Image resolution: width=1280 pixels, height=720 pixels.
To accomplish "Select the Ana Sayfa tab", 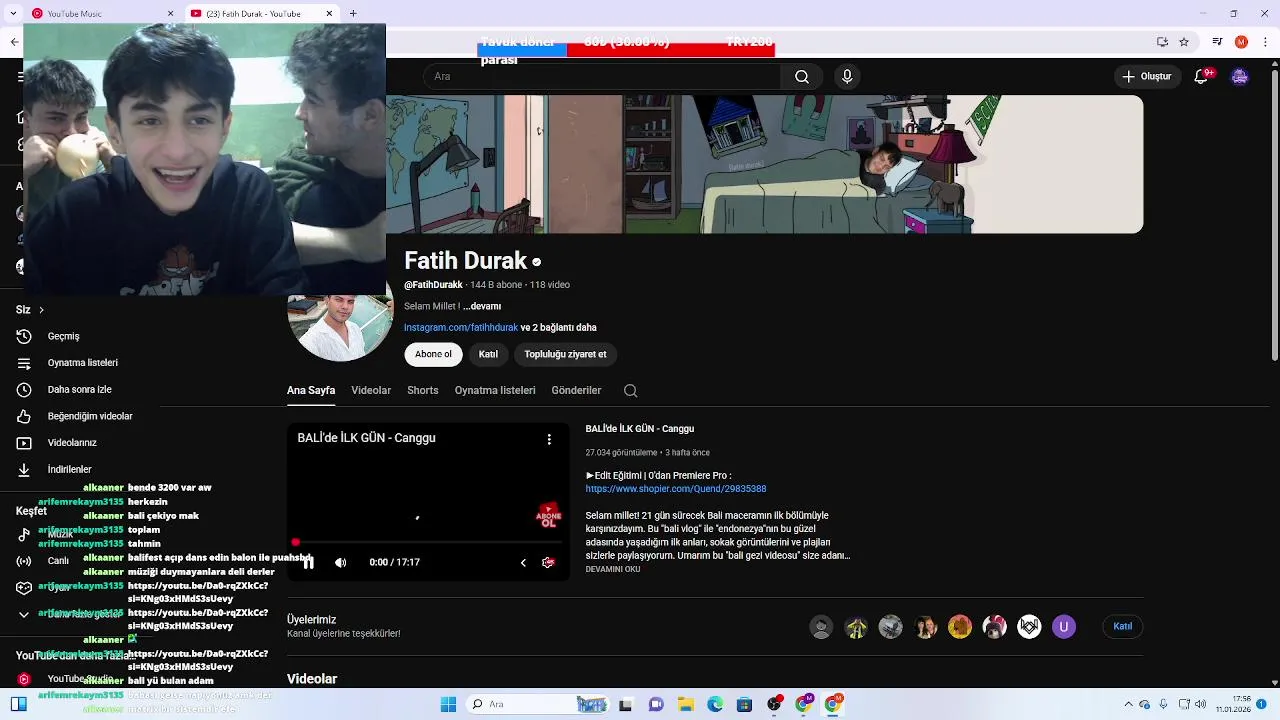I will 311,391.
